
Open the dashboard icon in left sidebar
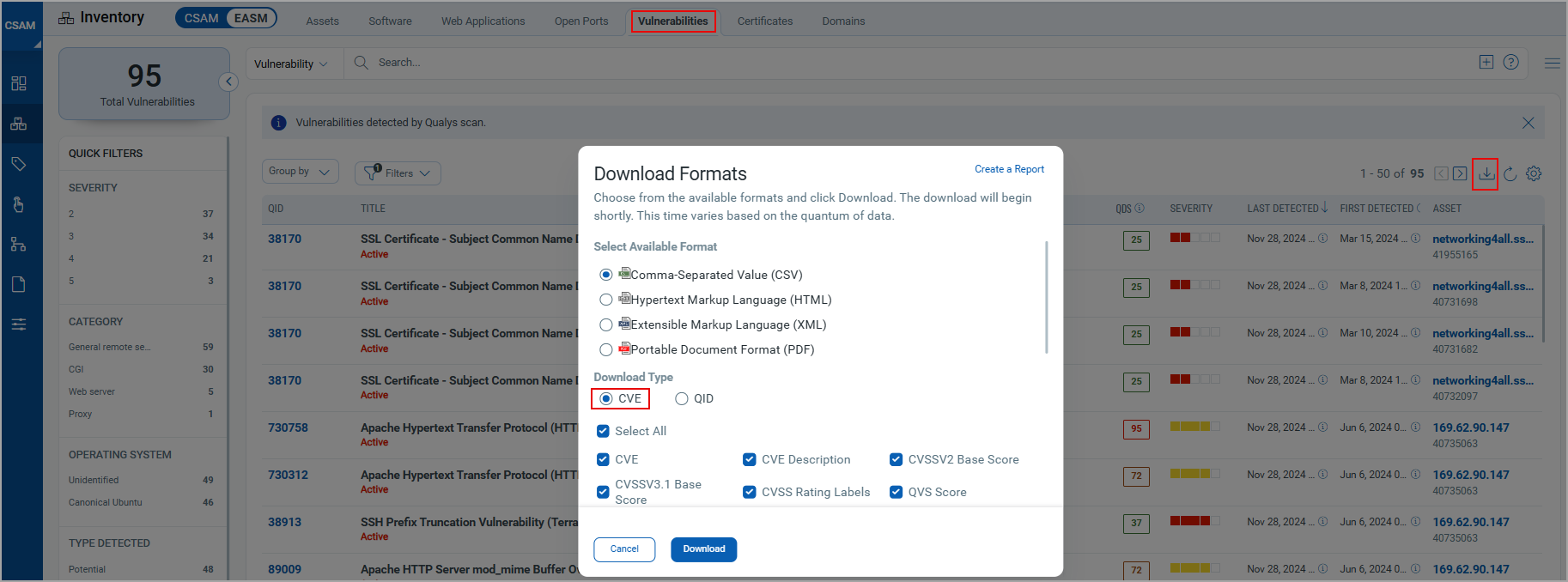point(19,83)
